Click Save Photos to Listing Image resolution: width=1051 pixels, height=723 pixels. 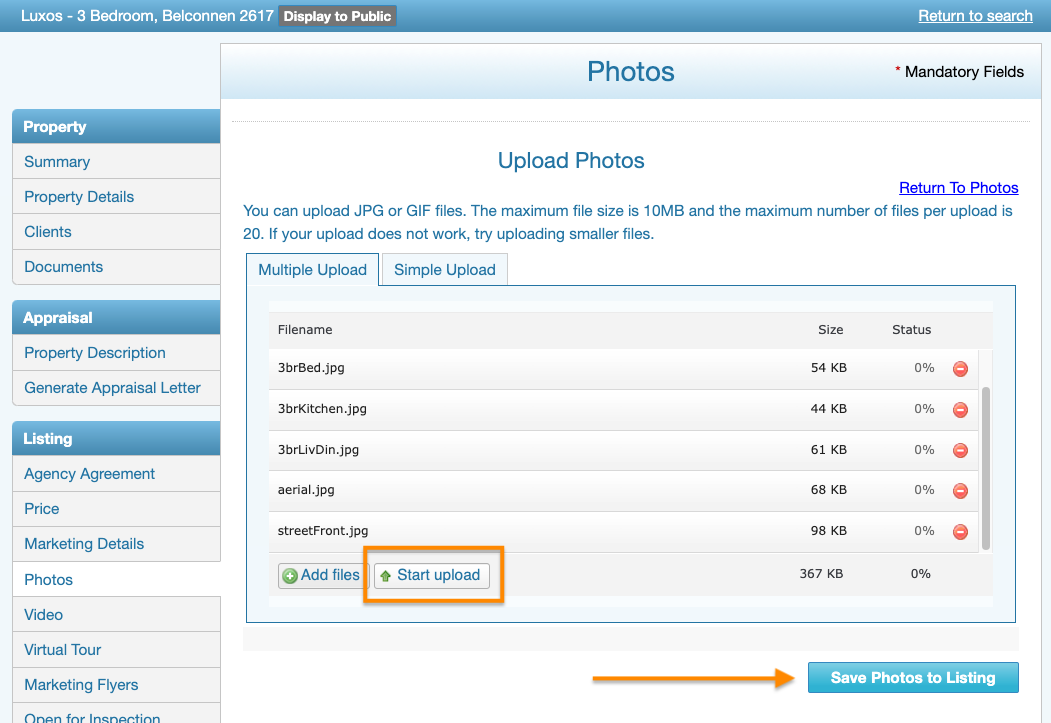tap(913, 678)
